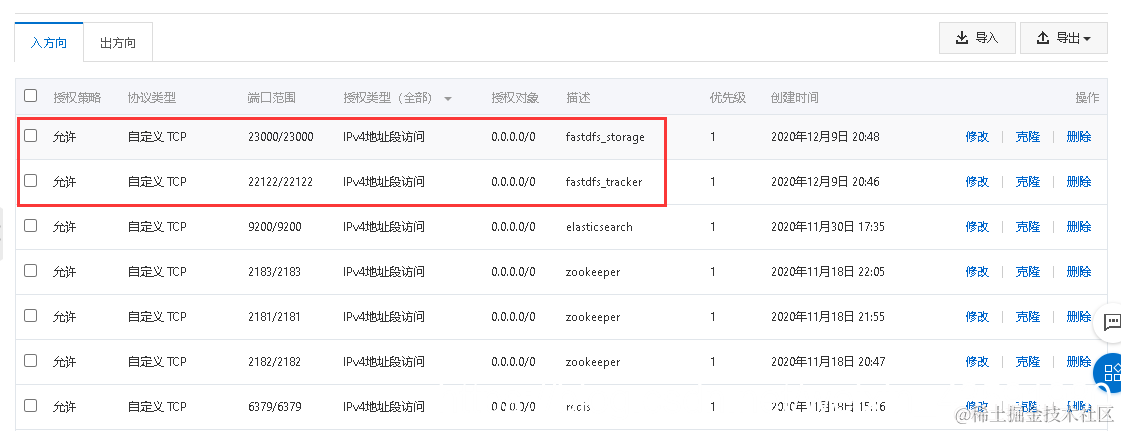Click port range 22122/22122 cell
The height and width of the screenshot is (431, 1121).
280,182
